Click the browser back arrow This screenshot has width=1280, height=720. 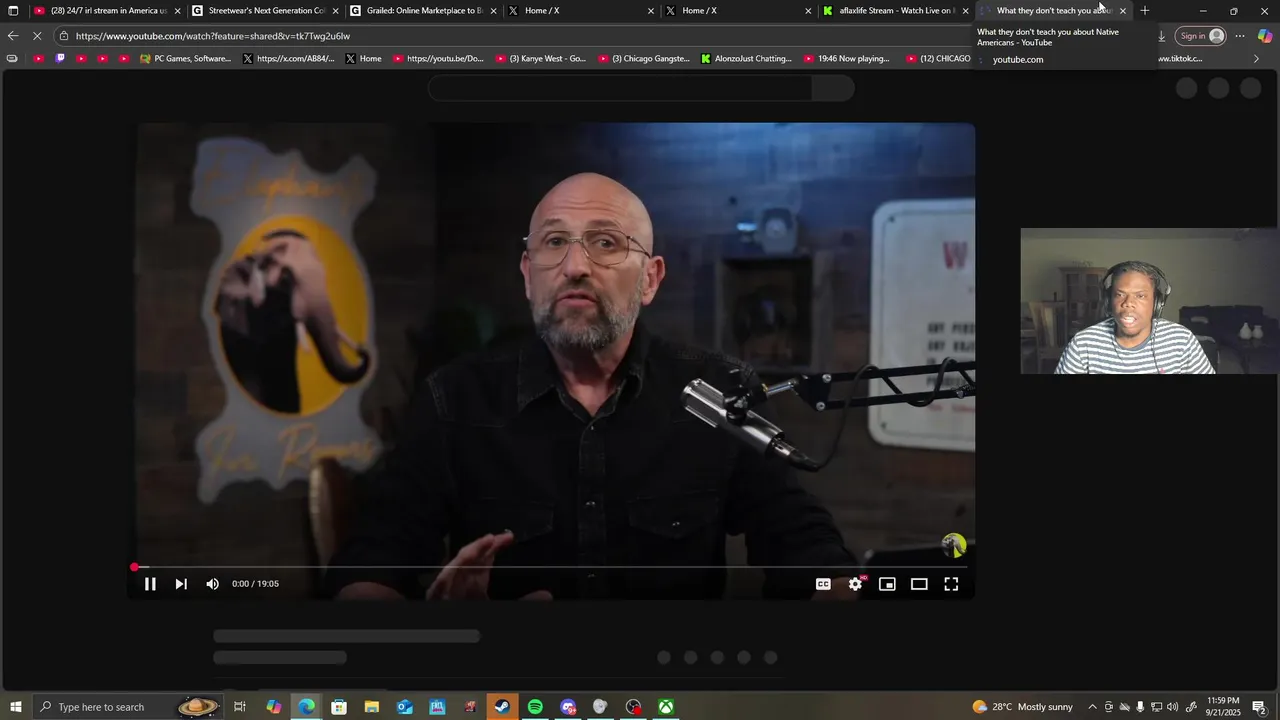13,36
